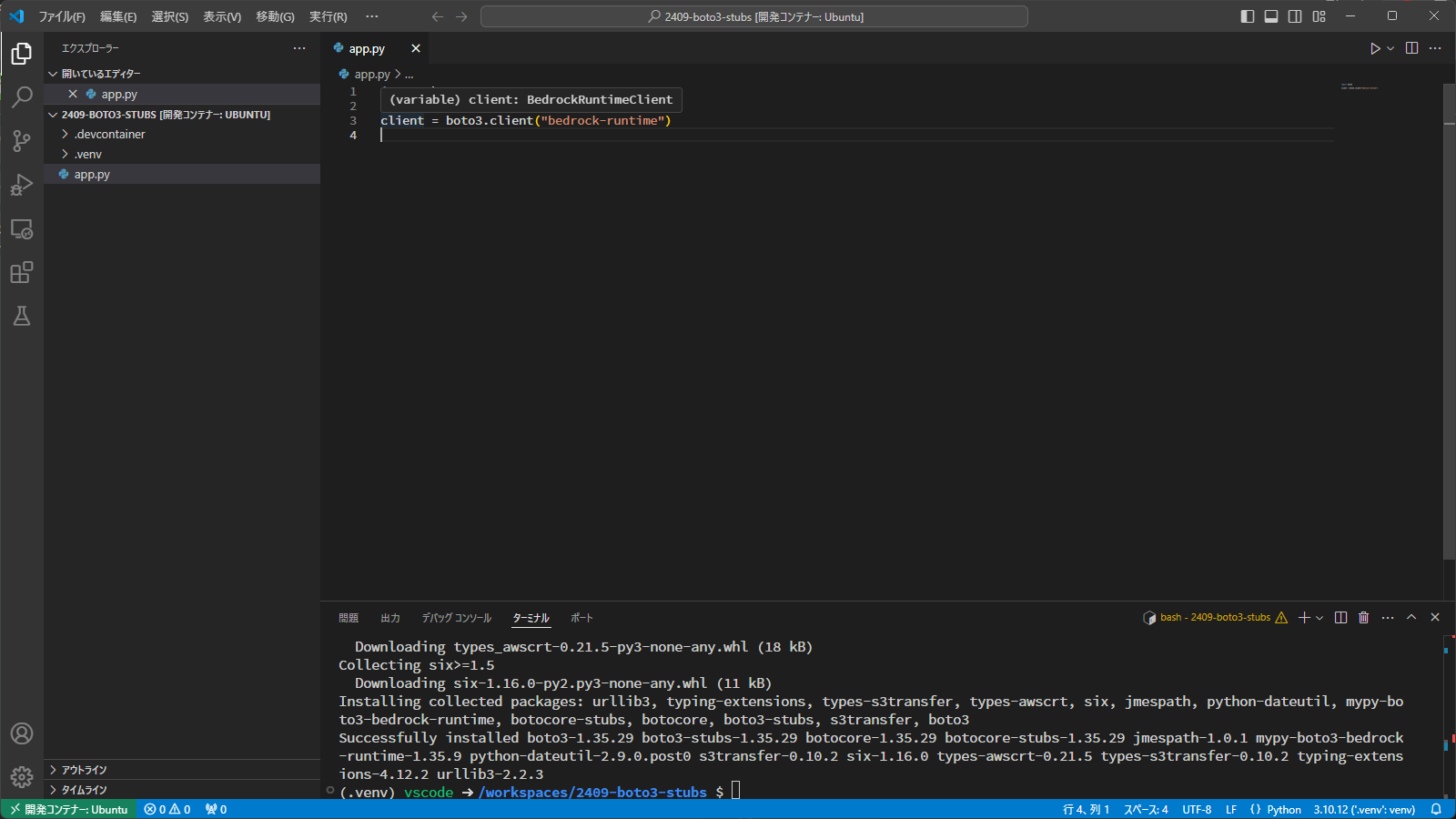Open the Source Control view
The width and height of the screenshot is (1456, 819).
point(22,141)
